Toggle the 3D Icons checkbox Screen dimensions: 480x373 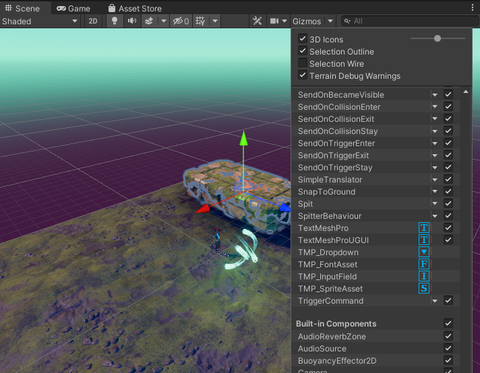302,38
